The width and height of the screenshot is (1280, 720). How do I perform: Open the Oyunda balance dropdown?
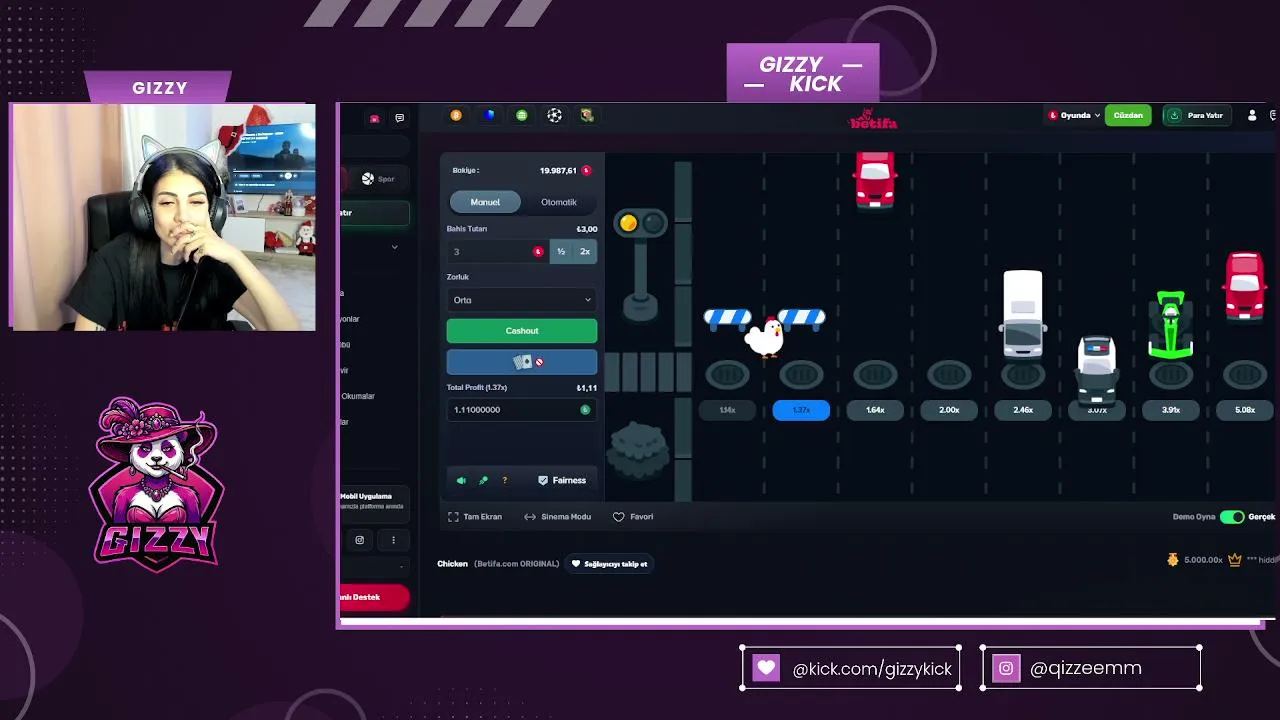point(1074,116)
